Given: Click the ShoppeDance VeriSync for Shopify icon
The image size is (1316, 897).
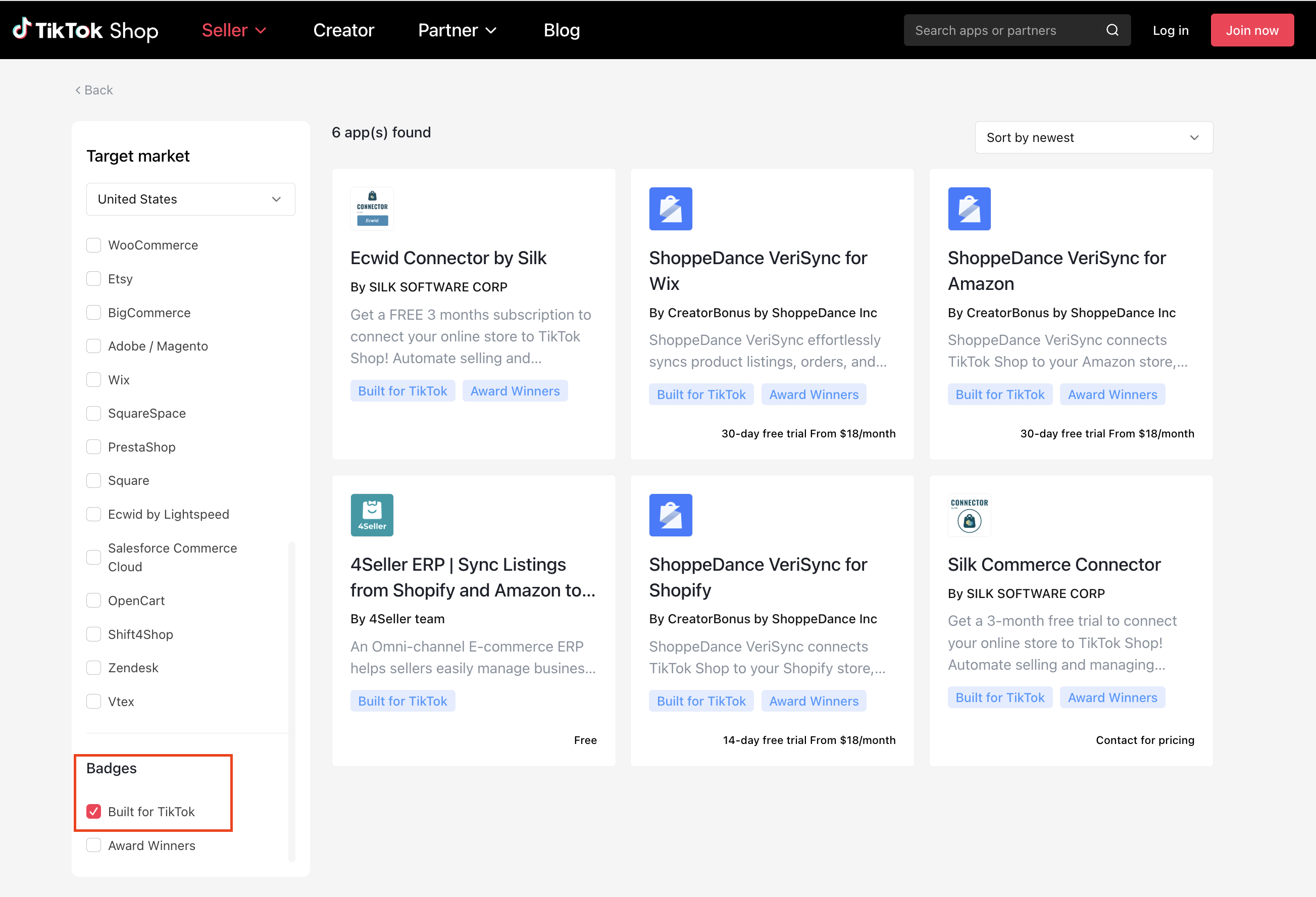Looking at the screenshot, I should (670, 515).
